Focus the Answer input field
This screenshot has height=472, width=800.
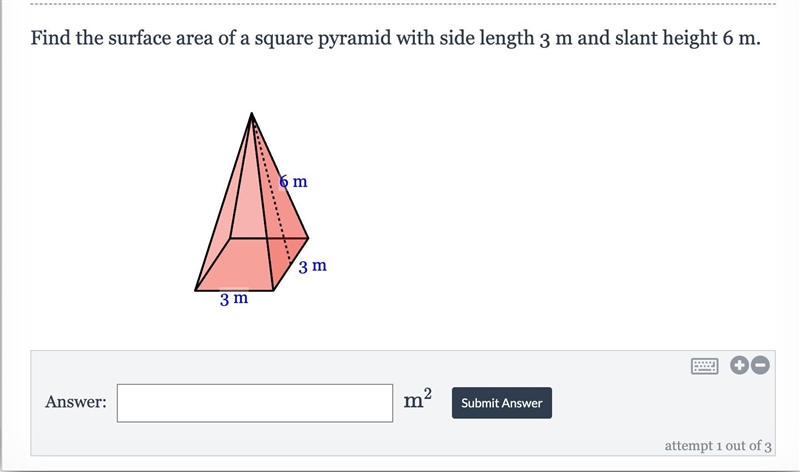(x=255, y=403)
